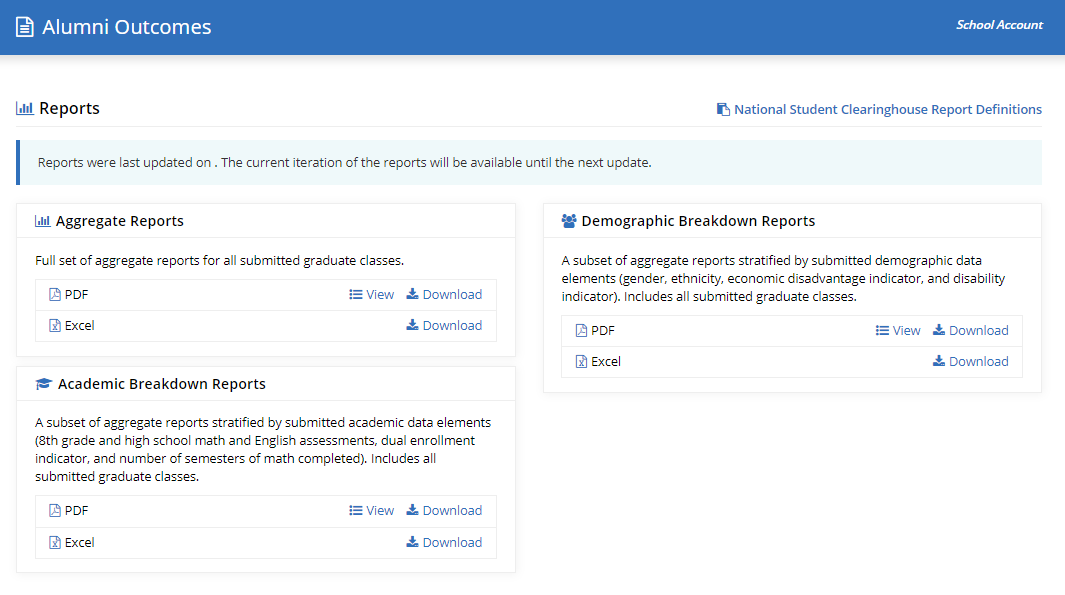
Task: Click the Aggregate Reports chart icon
Action: [43, 221]
